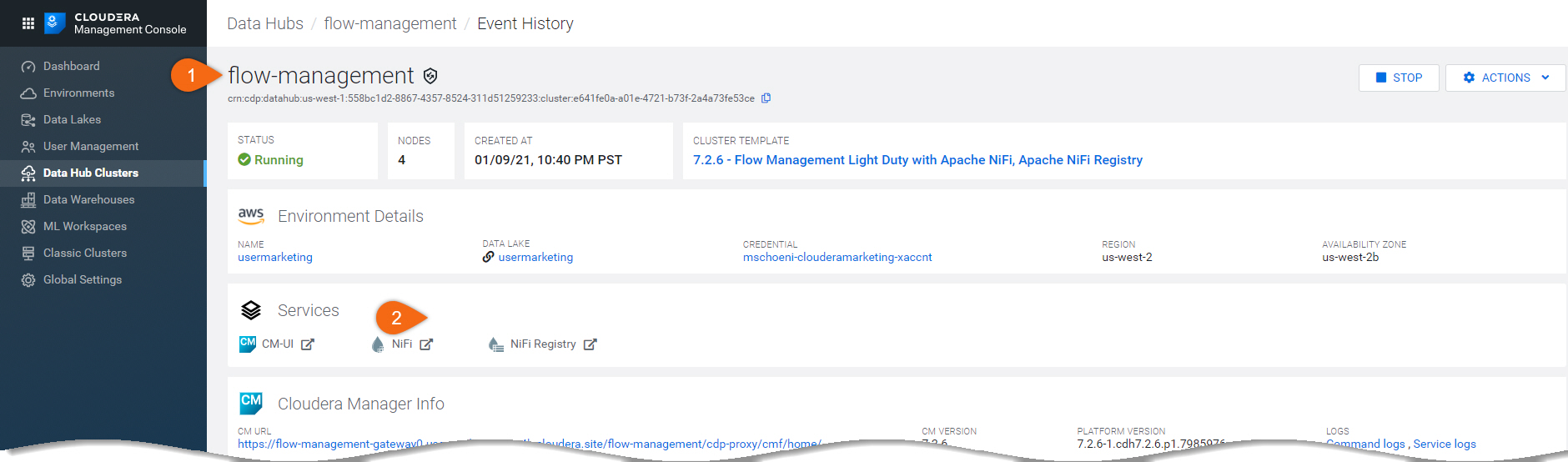The width and height of the screenshot is (1568, 462).
Task: Click the Data Warehouses icon
Action: (x=28, y=200)
